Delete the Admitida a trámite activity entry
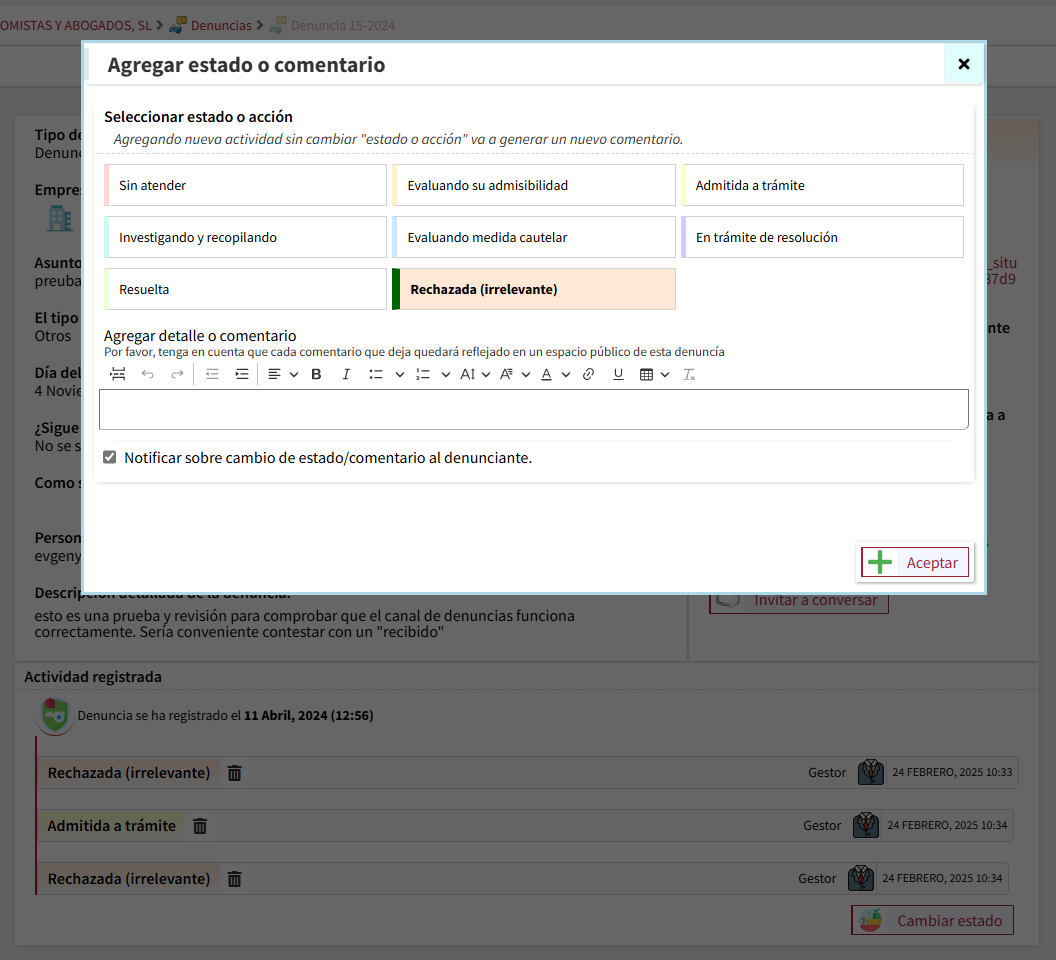 tap(200, 826)
